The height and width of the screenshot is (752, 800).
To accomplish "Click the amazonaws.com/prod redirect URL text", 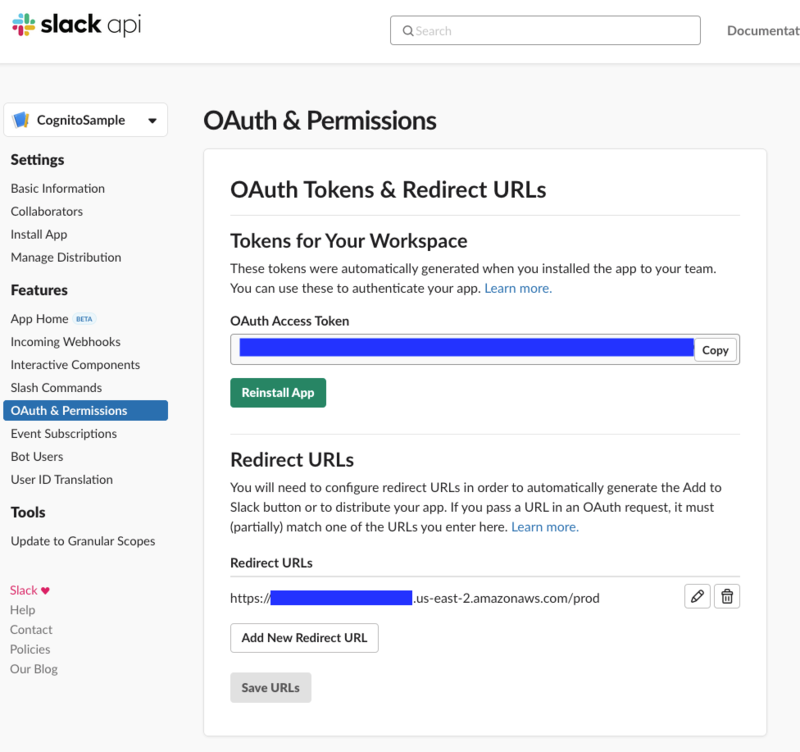I will pos(415,598).
